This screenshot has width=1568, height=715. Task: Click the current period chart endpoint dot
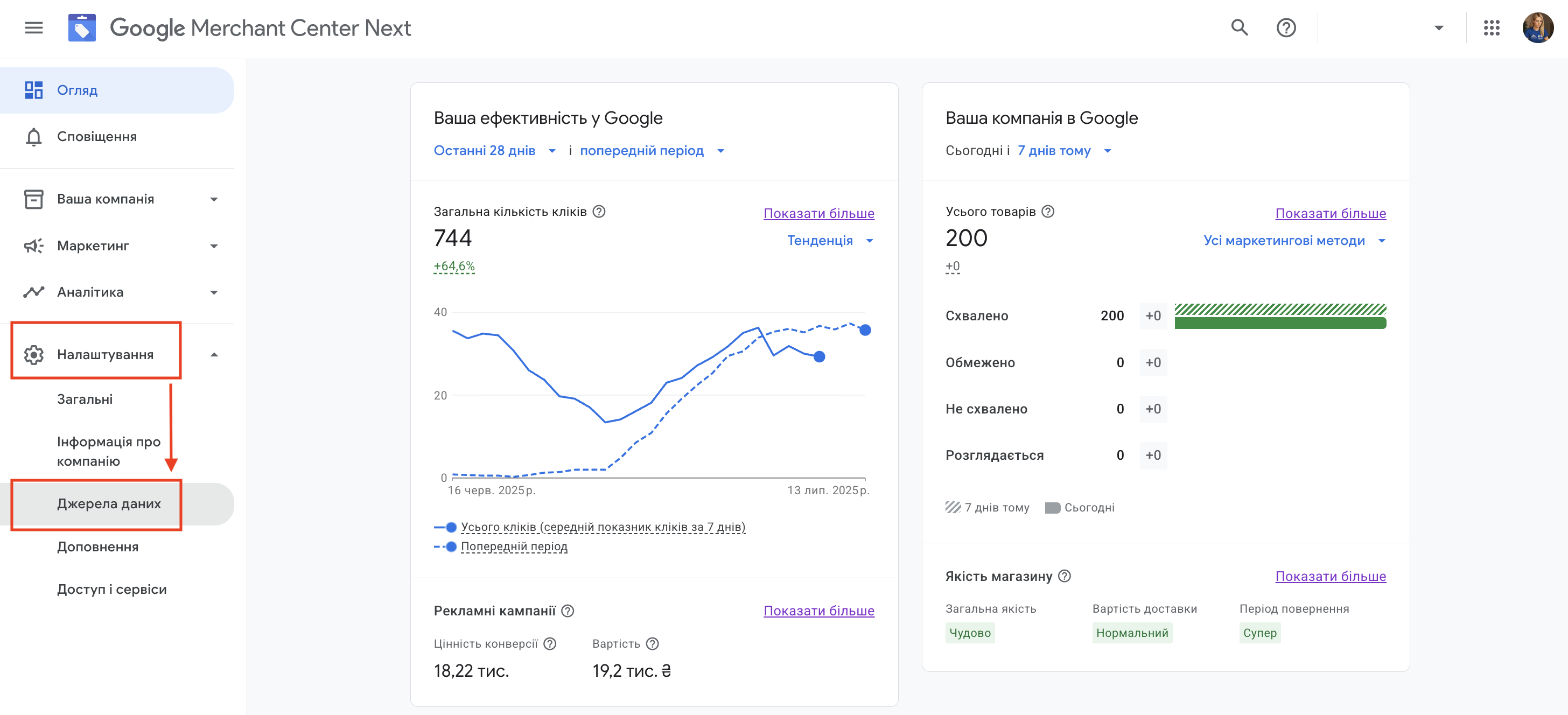[820, 357]
